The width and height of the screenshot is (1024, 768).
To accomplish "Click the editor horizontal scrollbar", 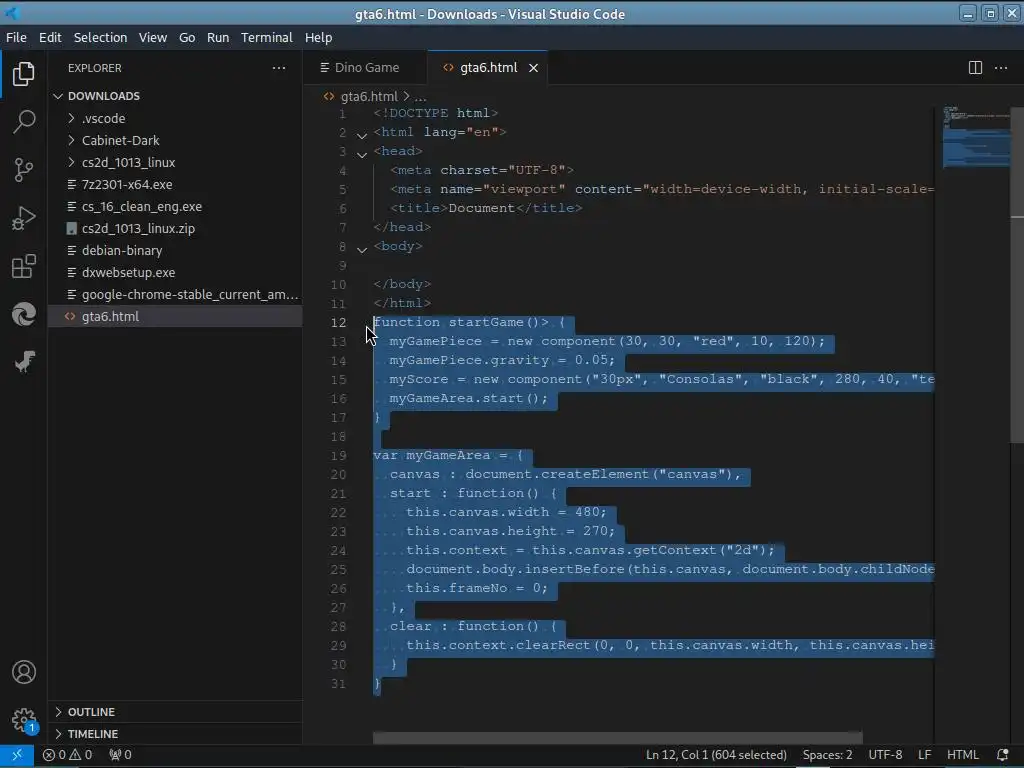I will 617,738.
